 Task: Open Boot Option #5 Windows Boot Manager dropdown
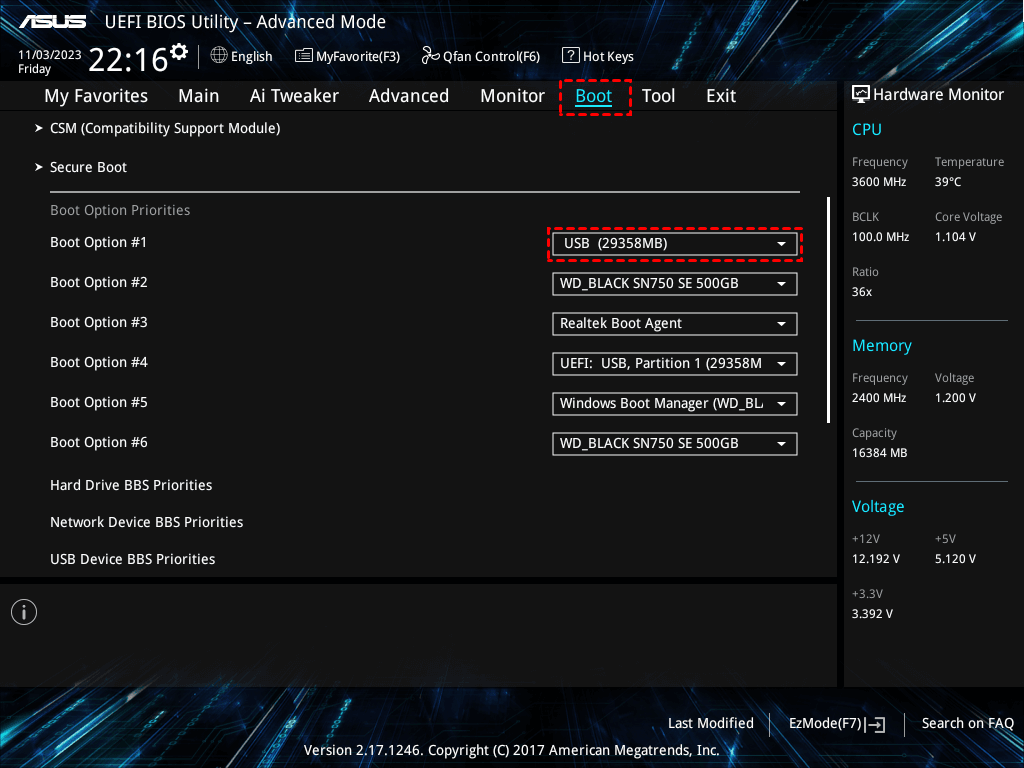pos(675,404)
